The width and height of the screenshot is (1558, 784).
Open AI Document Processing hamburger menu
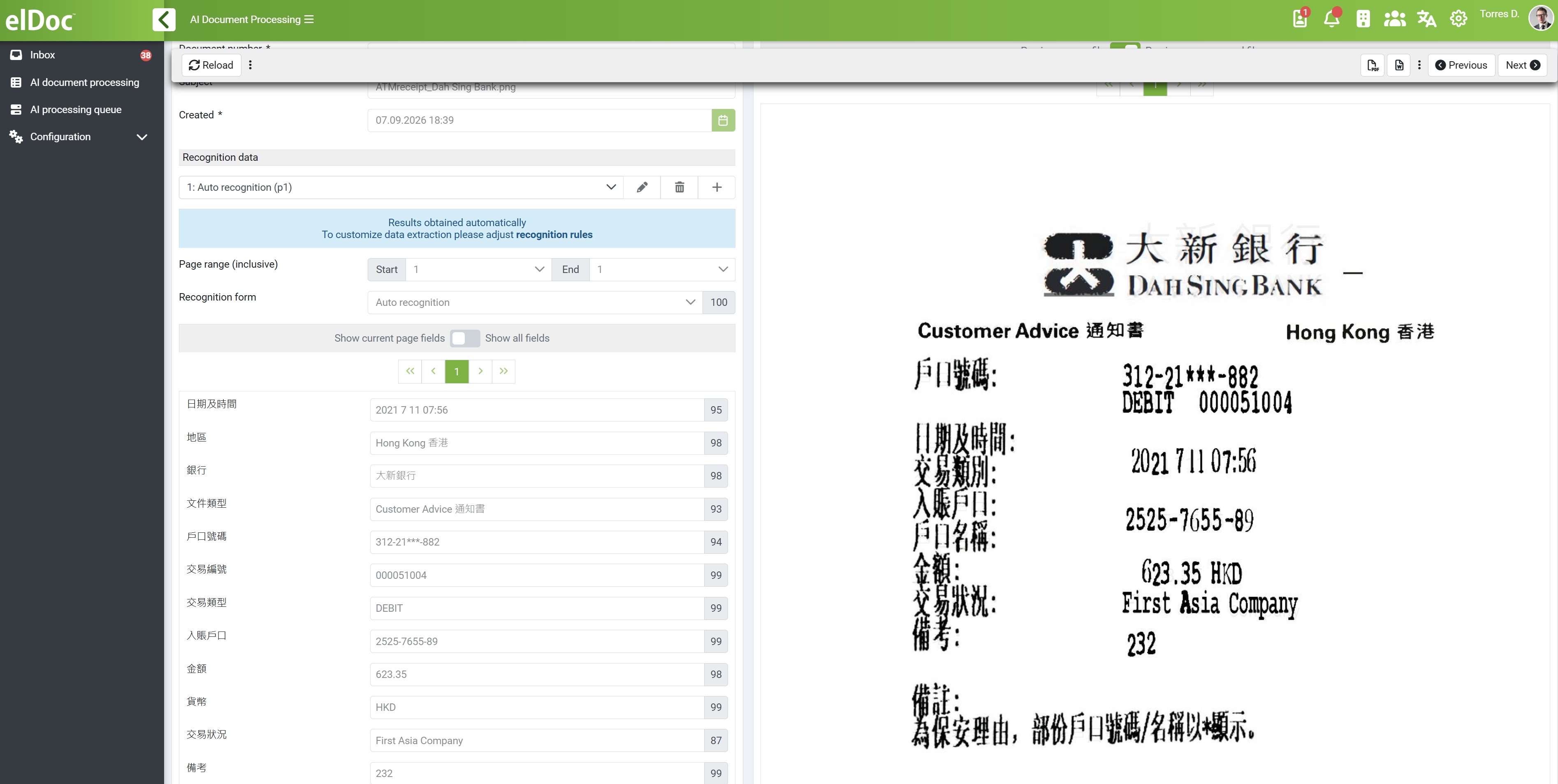coord(309,19)
